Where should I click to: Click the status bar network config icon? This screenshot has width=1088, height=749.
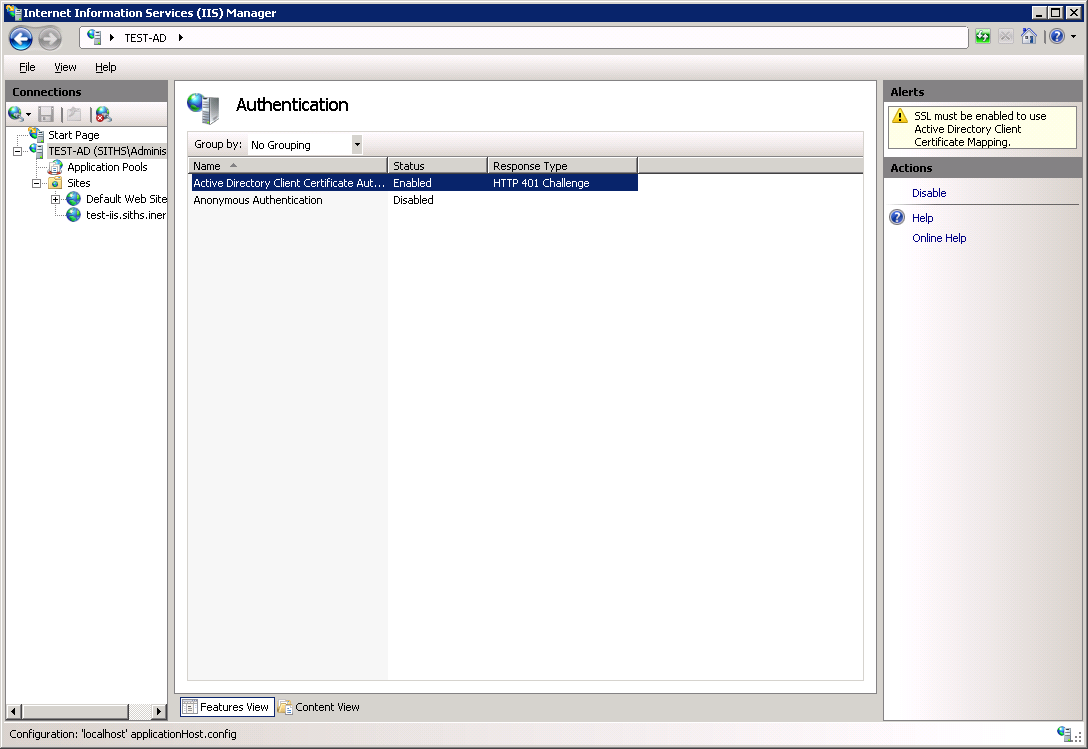[x=1064, y=734]
